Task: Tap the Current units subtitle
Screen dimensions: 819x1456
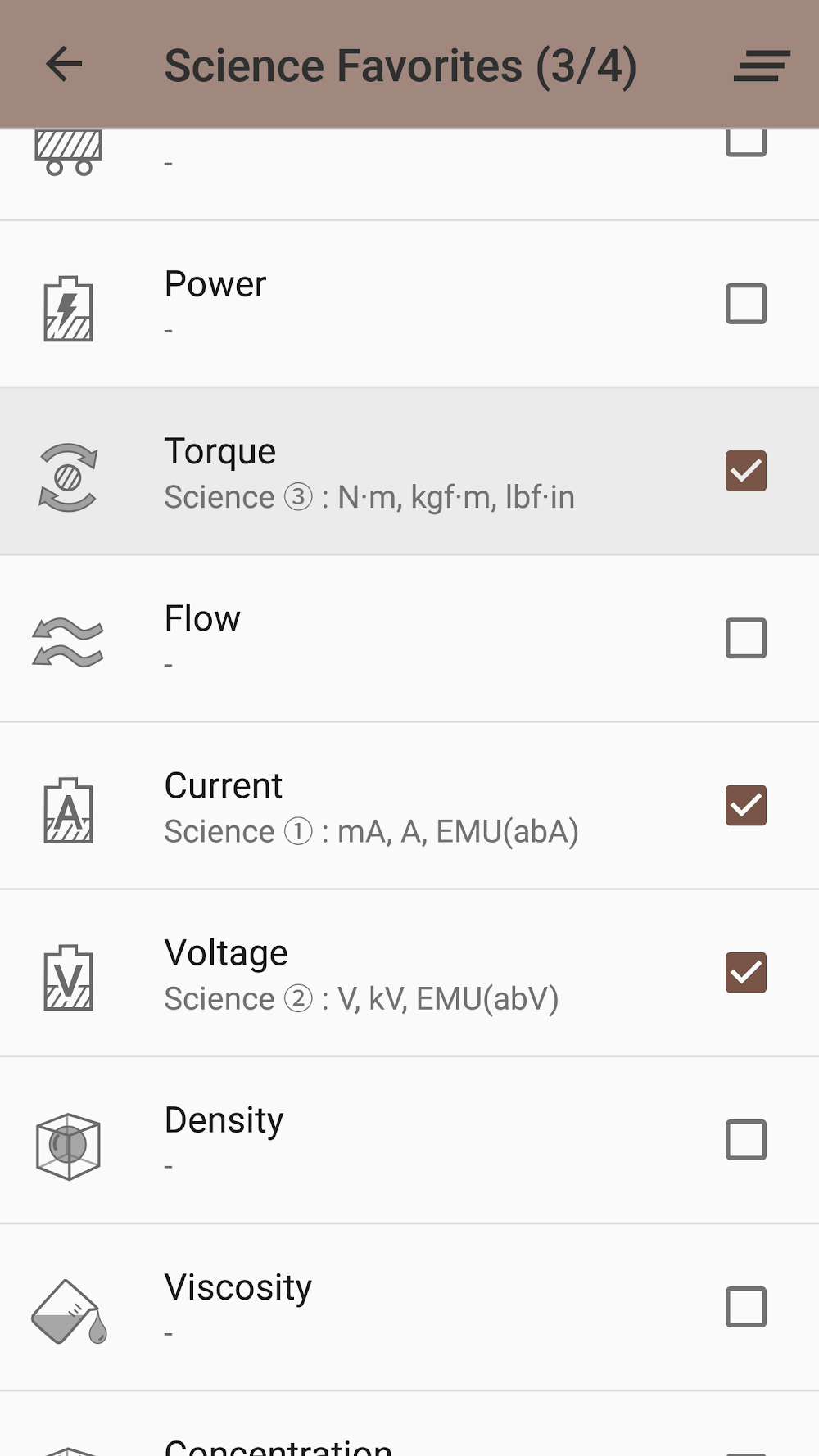Action: 371,832
